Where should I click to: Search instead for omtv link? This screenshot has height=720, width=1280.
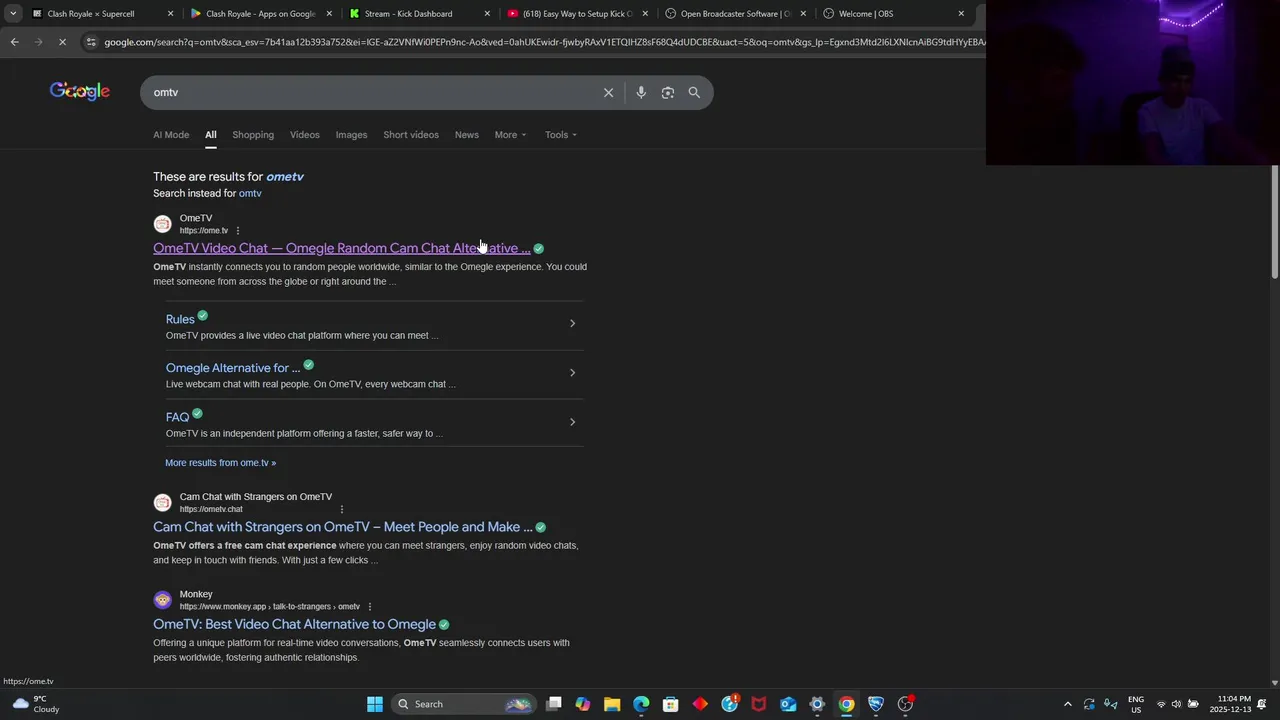tap(250, 193)
